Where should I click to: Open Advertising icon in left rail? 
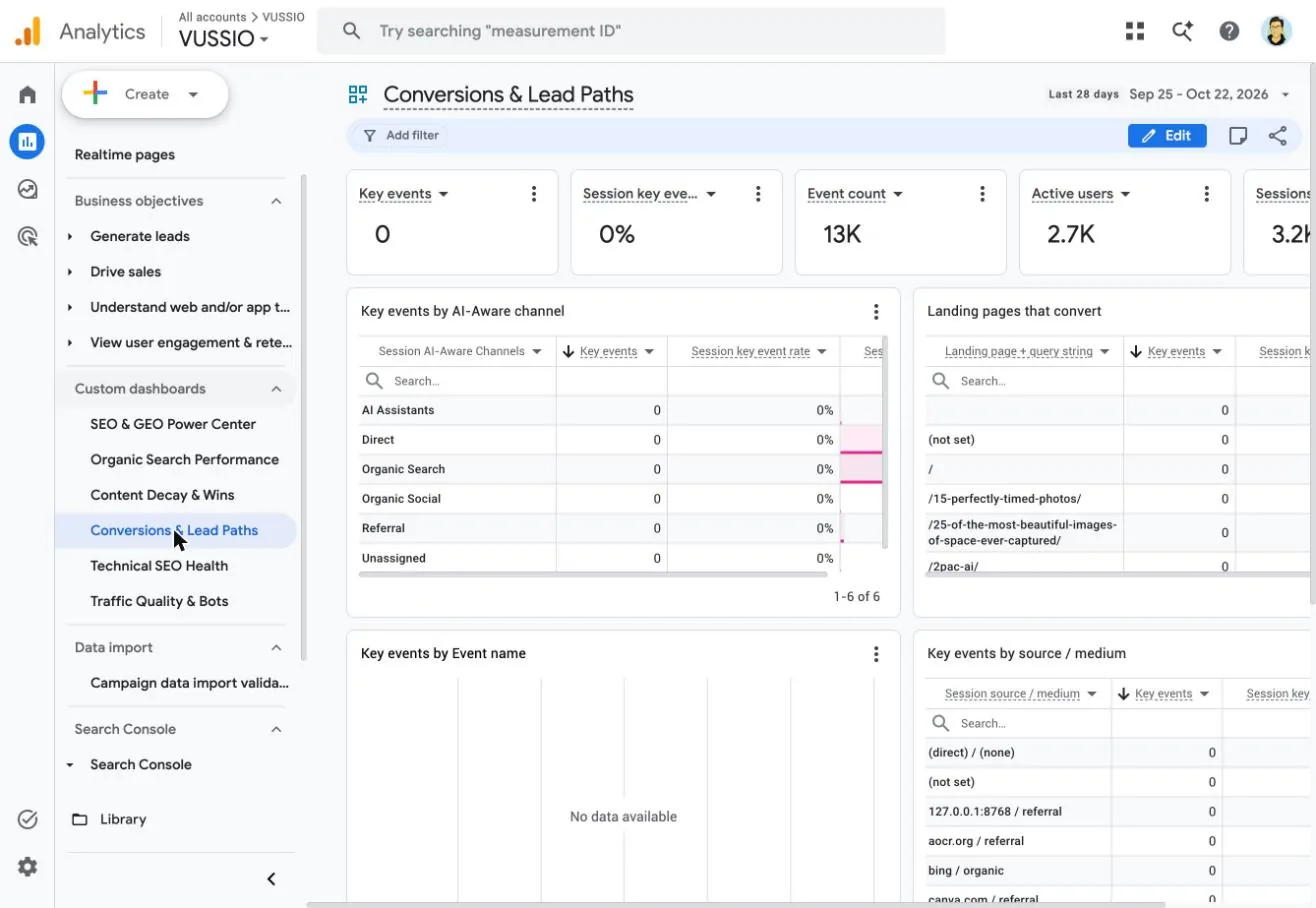pos(27,237)
